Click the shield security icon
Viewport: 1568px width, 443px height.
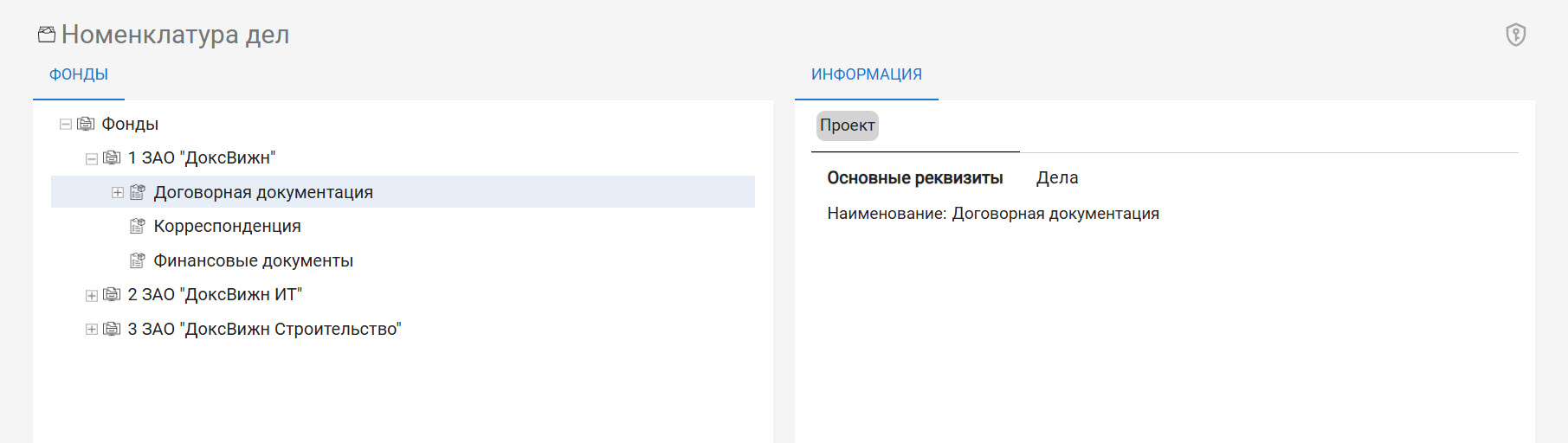(1515, 35)
